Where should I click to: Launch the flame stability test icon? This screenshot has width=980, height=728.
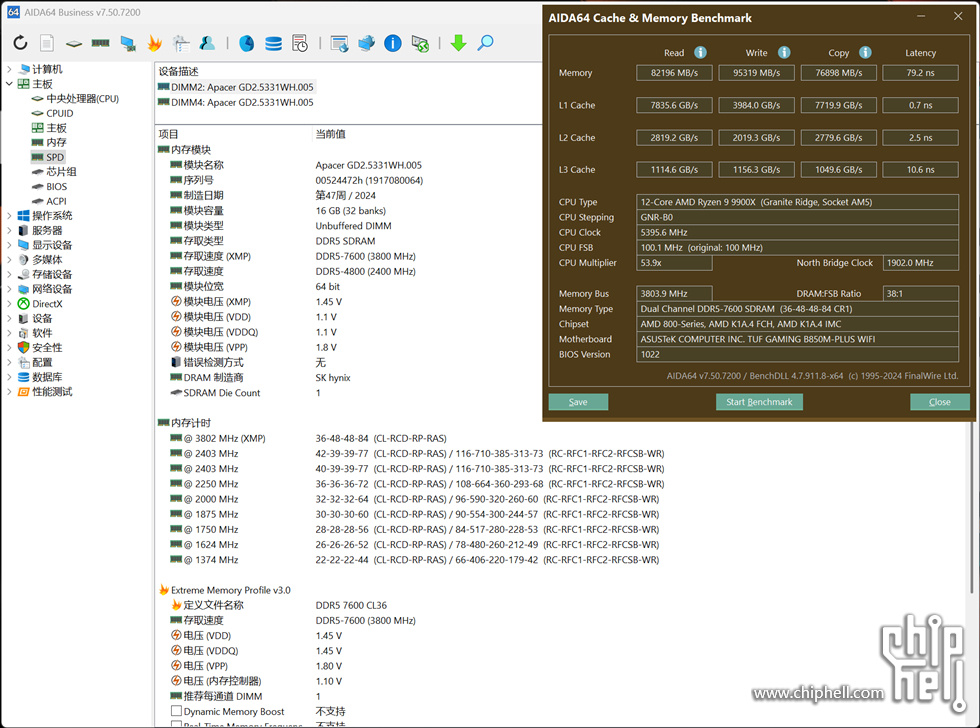click(x=154, y=43)
